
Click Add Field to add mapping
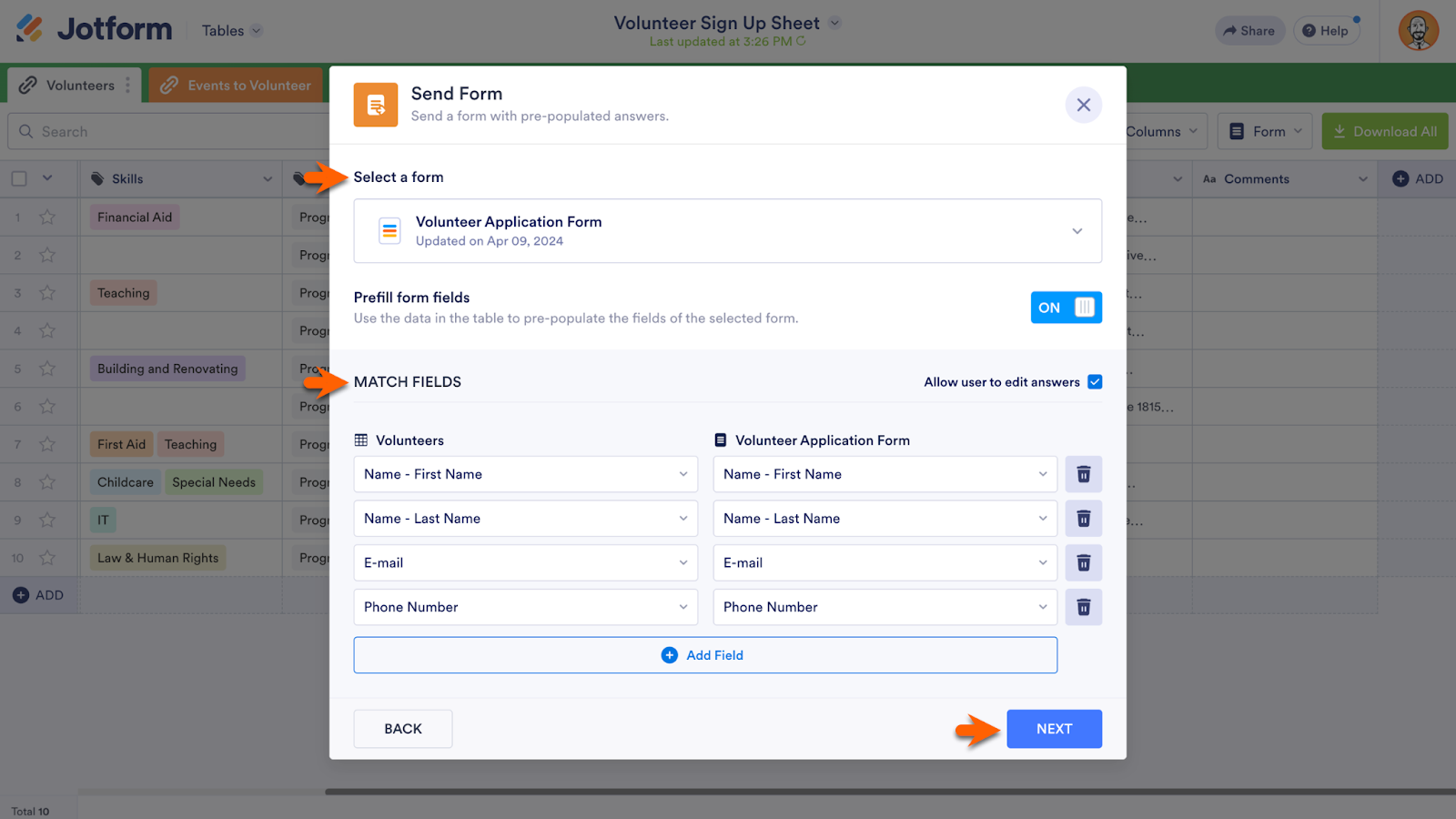pos(705,655)
